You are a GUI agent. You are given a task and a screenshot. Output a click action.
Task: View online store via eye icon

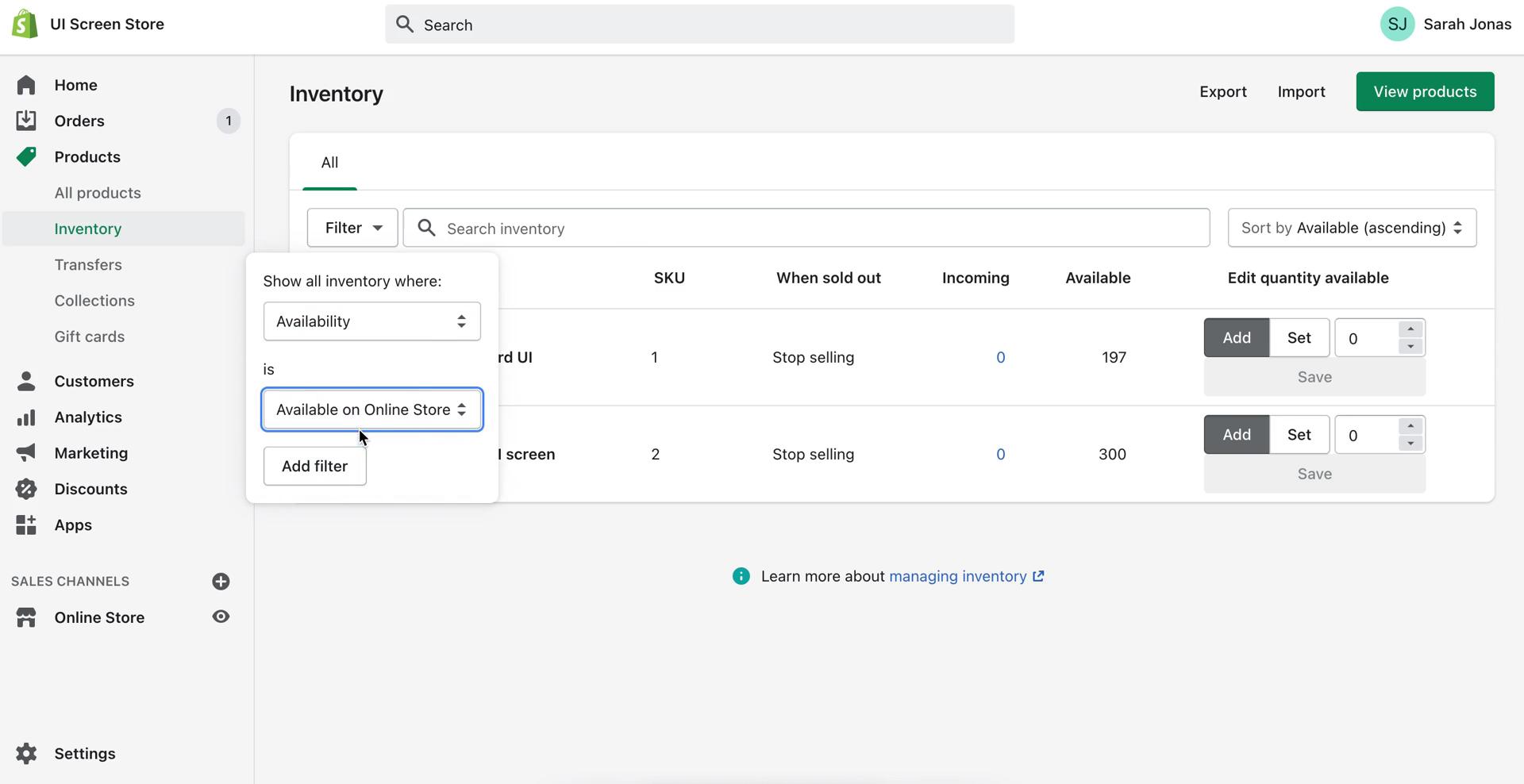click(221, 617)
